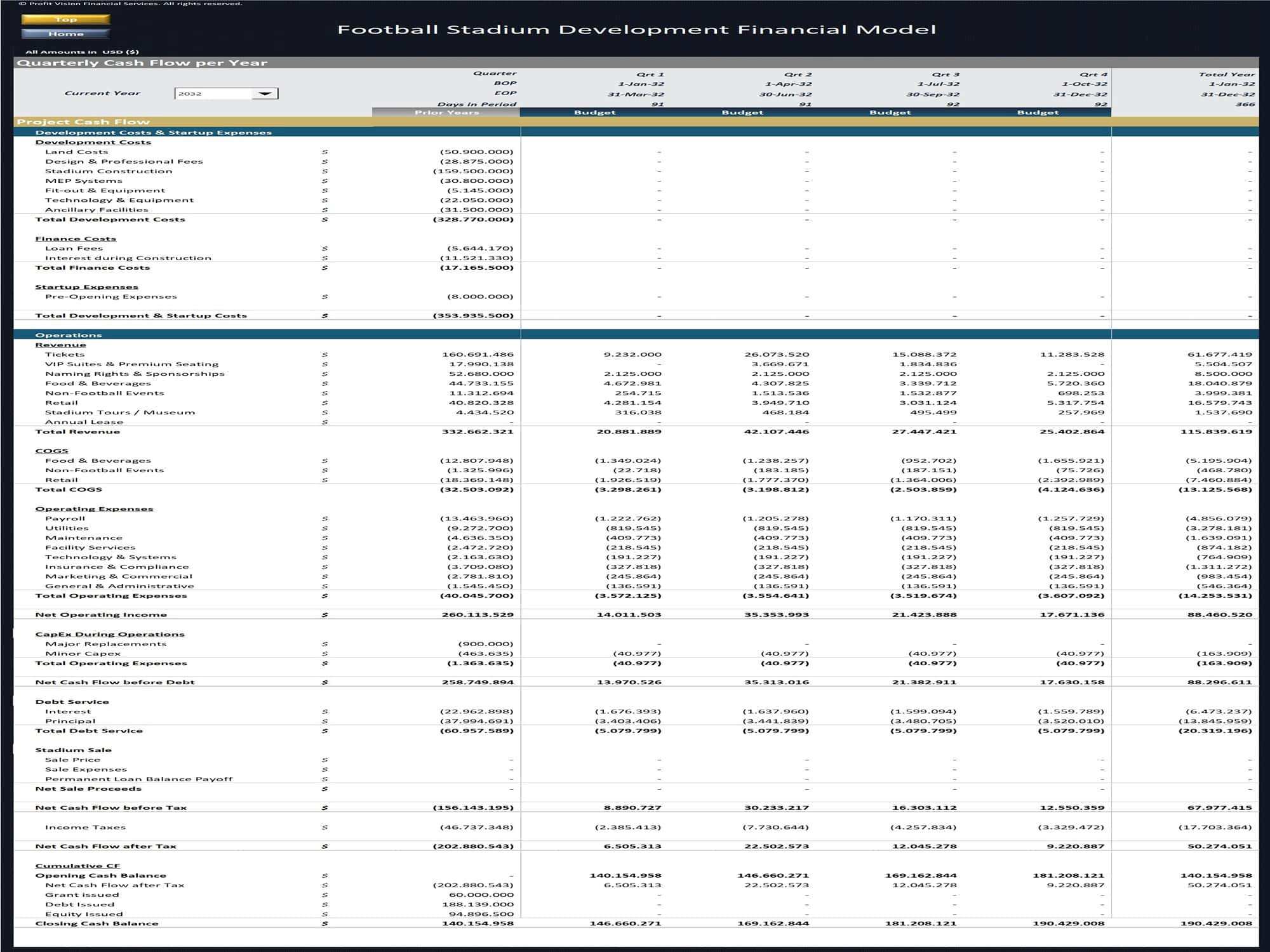Click the Home navigation button
Viewport: 1270px width, 952px height.
point(66,34)
